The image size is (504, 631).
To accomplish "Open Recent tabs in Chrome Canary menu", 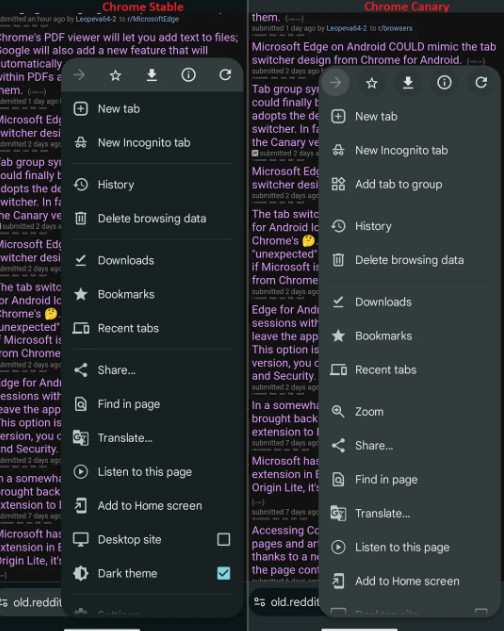I will [x=410, y=370].
